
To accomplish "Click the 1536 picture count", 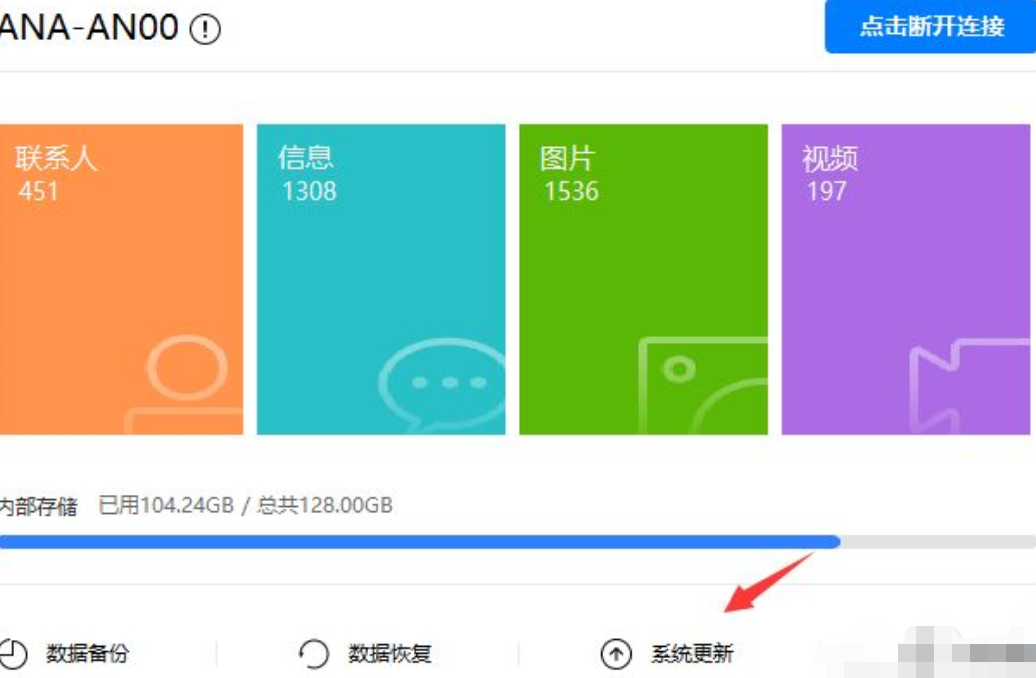I will click(x=571, y=191).
